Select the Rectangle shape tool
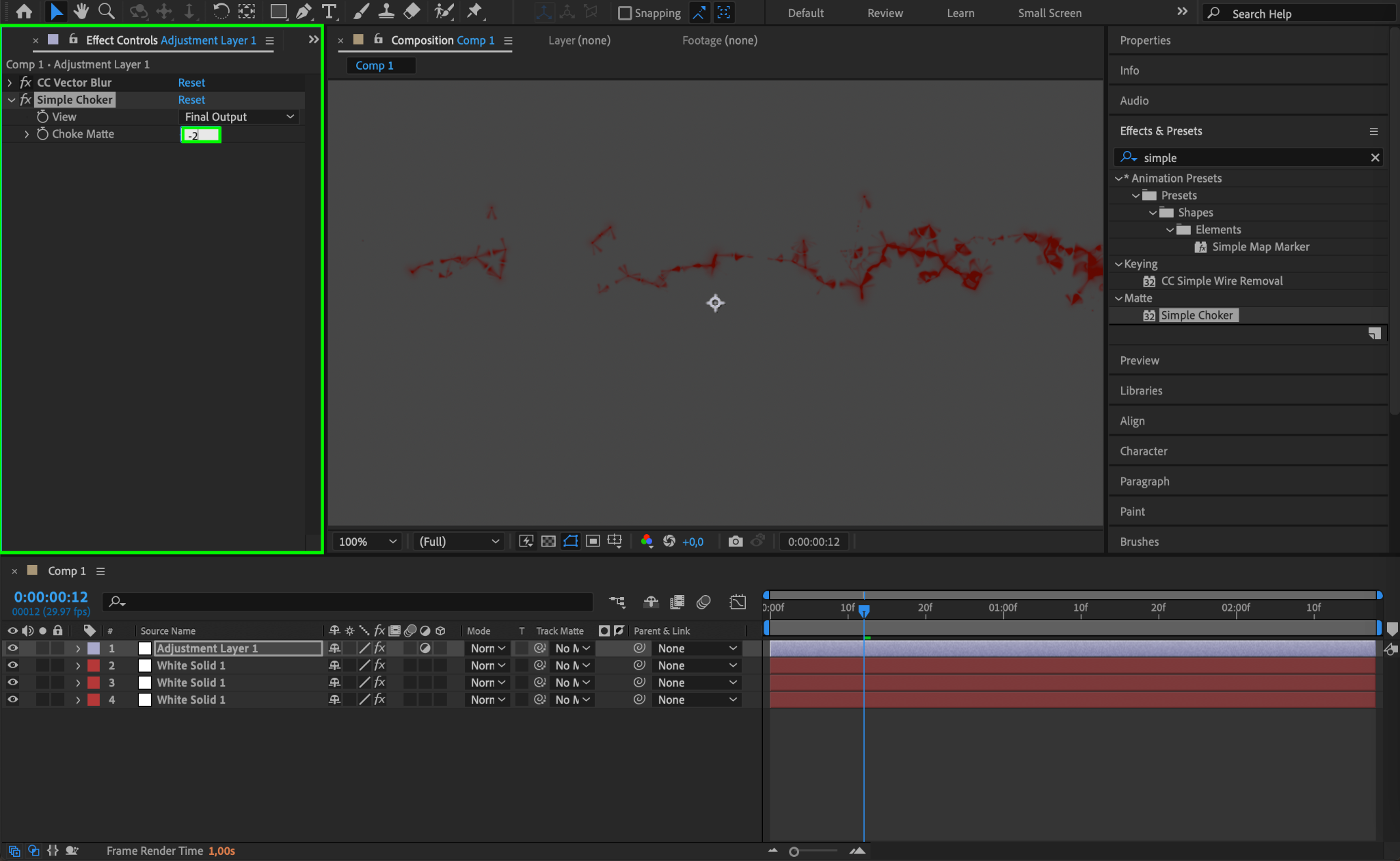Image resolution: width=1400 pixels, height=861 pixels. (x=278, y=12)
